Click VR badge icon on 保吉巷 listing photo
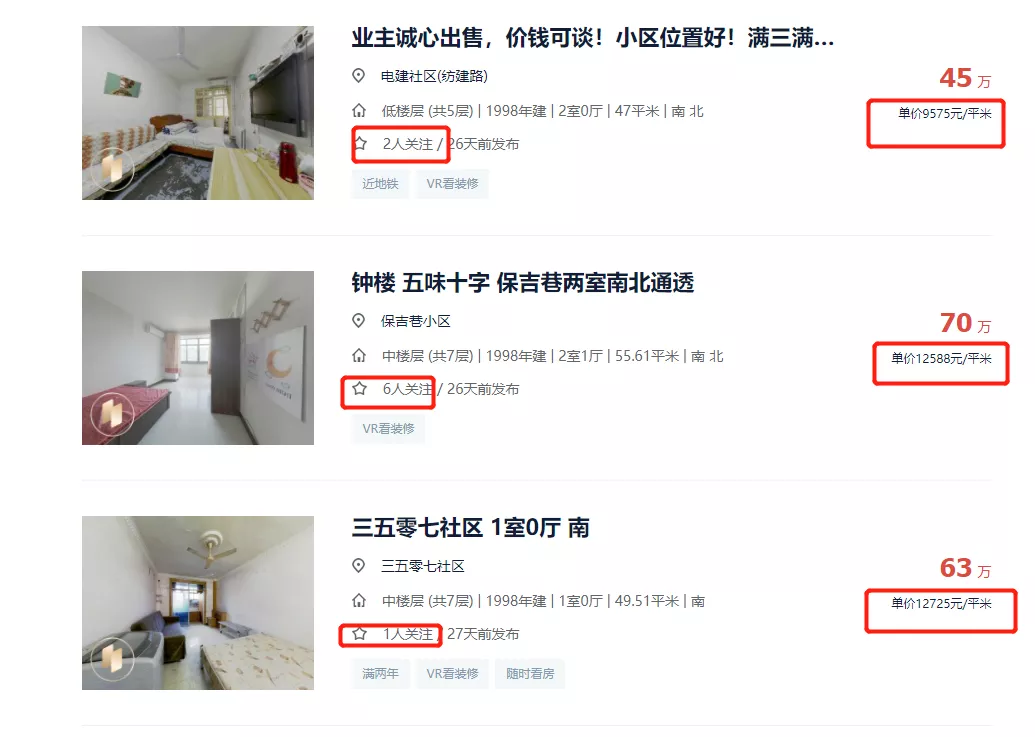Screen dimensions: 1035x737 click(112, 414)
